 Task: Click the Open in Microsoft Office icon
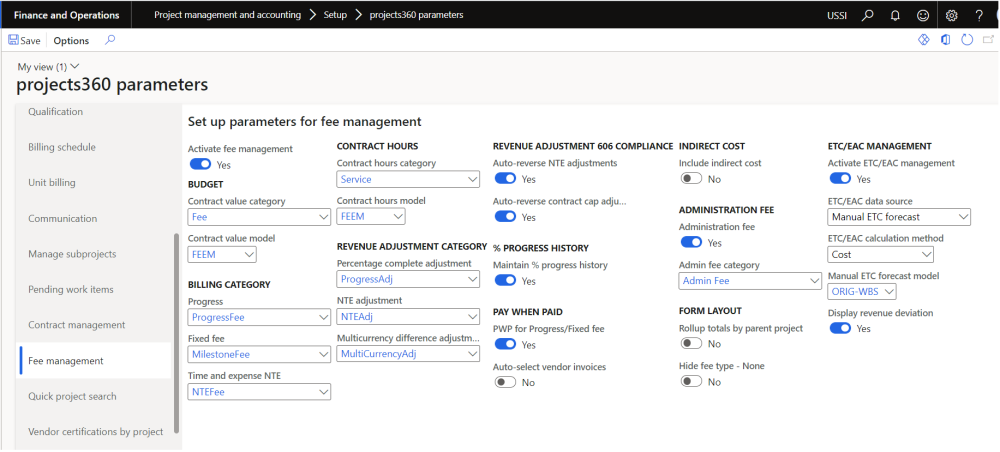(x=945, y=40)
